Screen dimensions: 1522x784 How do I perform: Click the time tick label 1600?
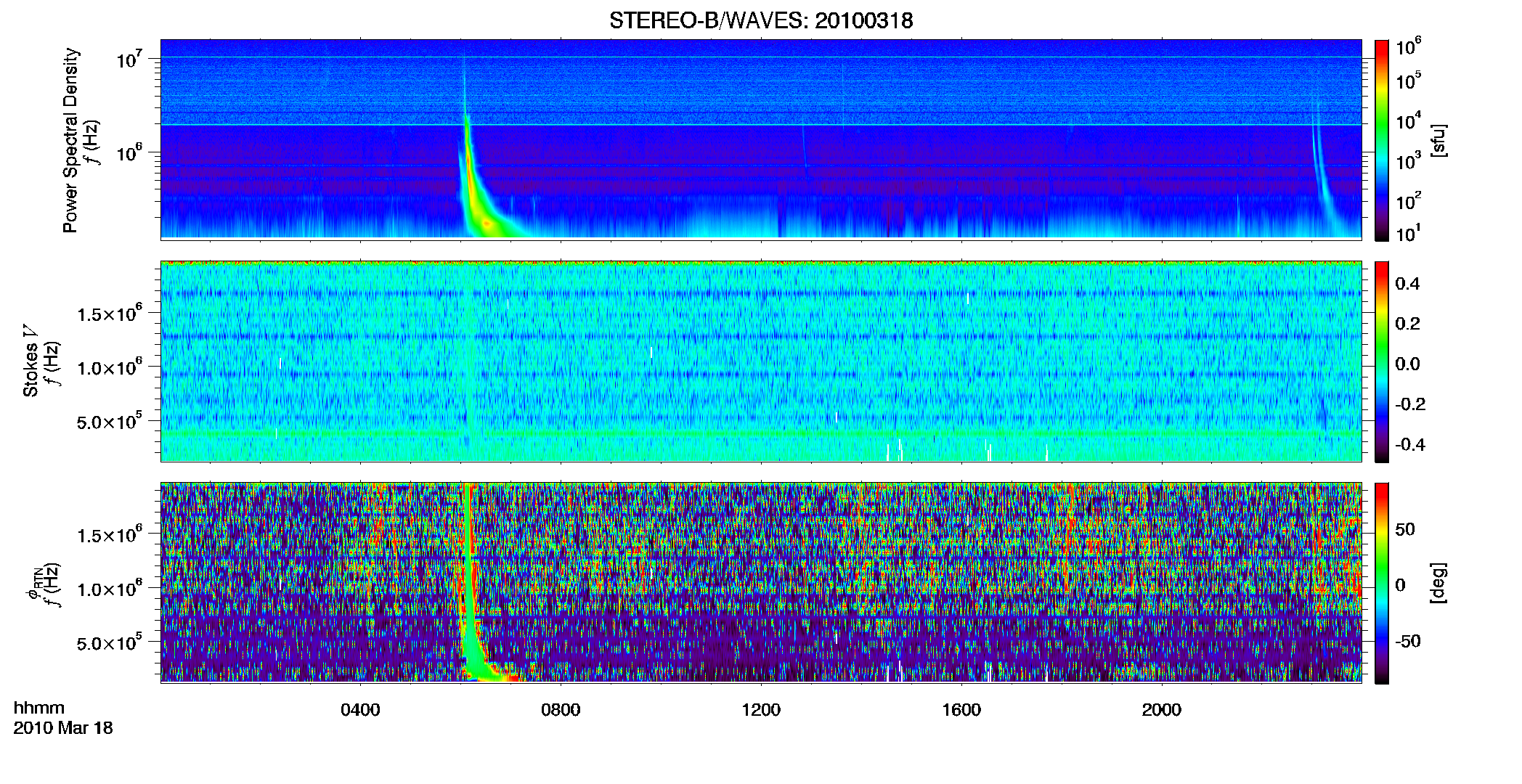click(x=961, y=710)
